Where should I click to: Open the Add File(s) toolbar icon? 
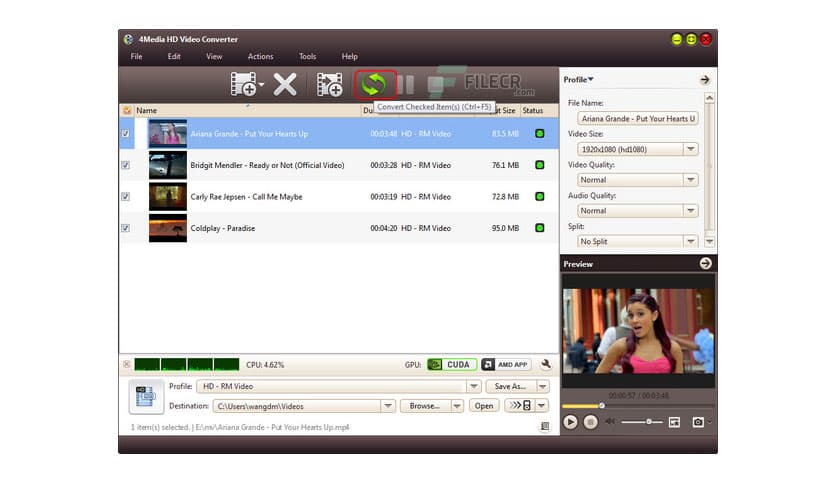point(243,84)
